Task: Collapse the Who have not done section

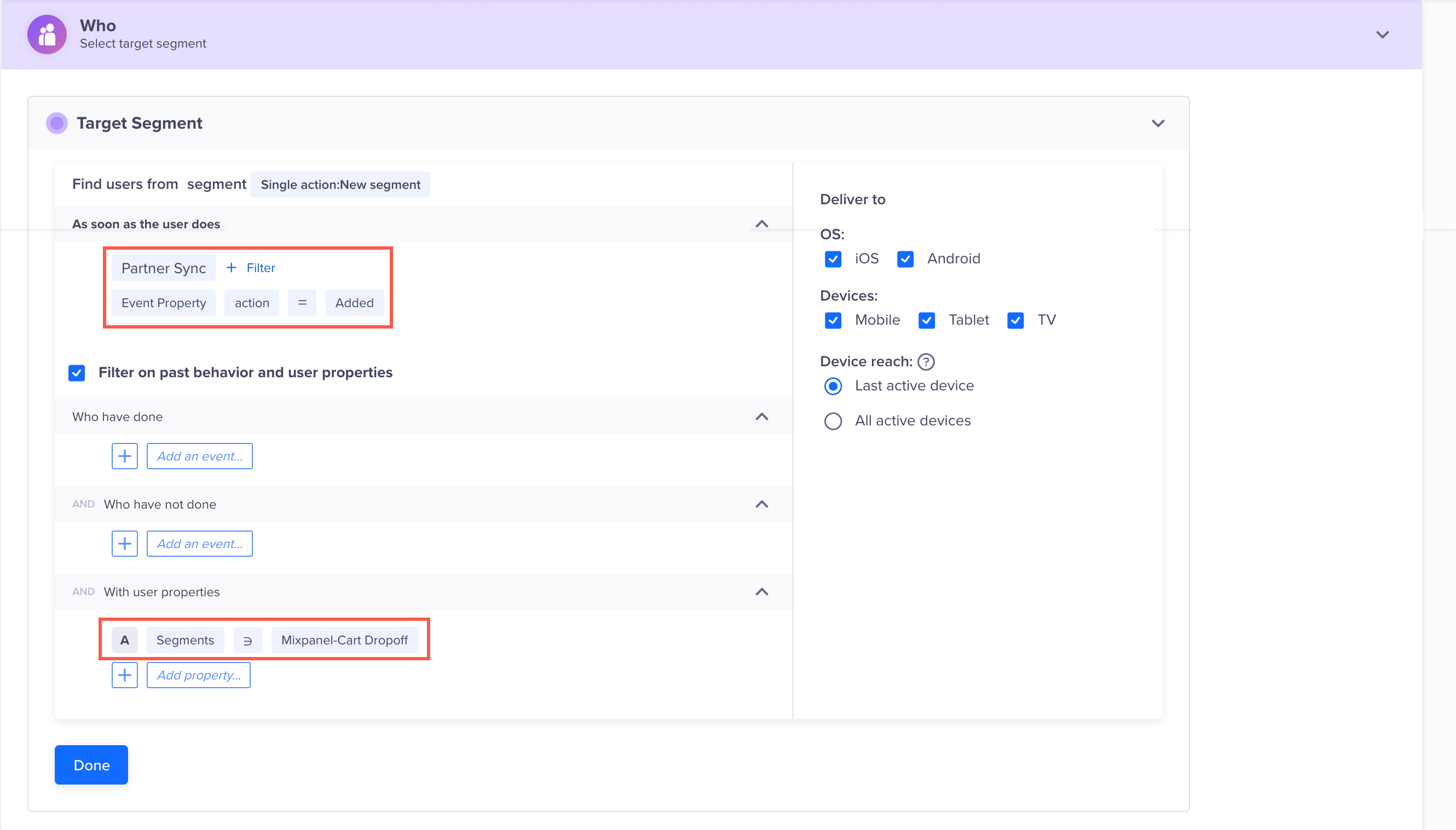Action: 762,504
